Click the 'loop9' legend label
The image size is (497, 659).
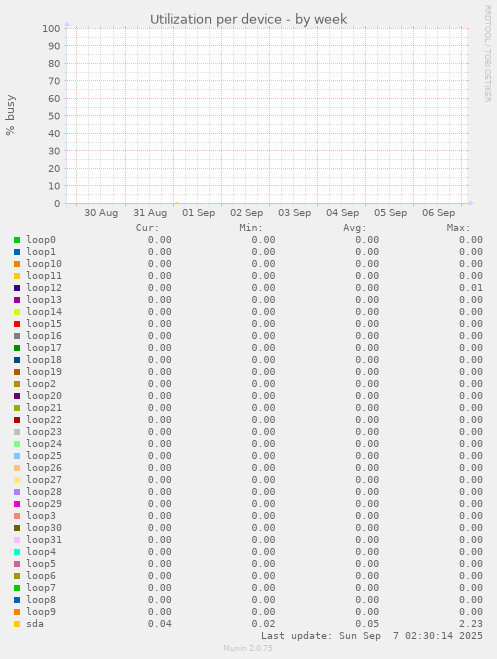(x=41, y=612)
